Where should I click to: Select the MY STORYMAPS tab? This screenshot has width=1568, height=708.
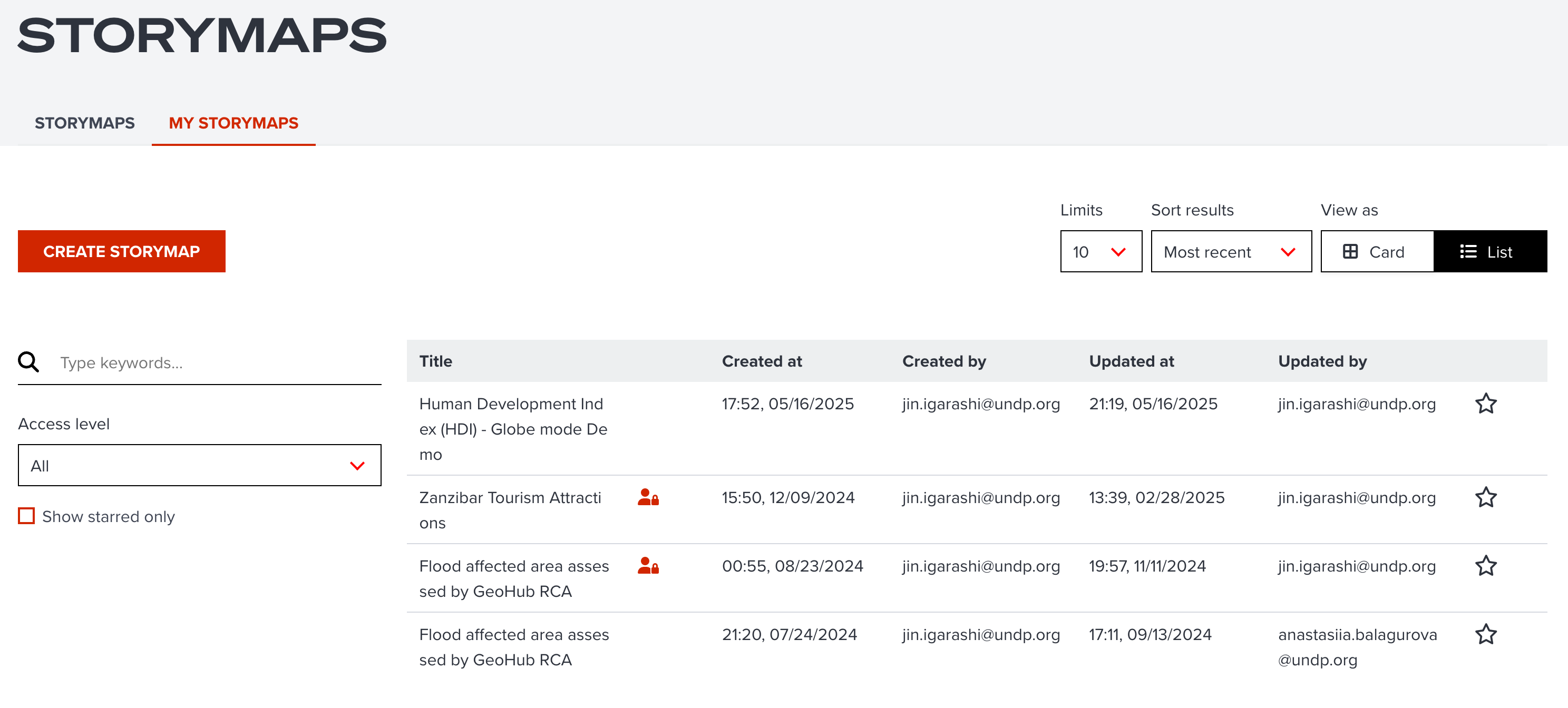233,123
